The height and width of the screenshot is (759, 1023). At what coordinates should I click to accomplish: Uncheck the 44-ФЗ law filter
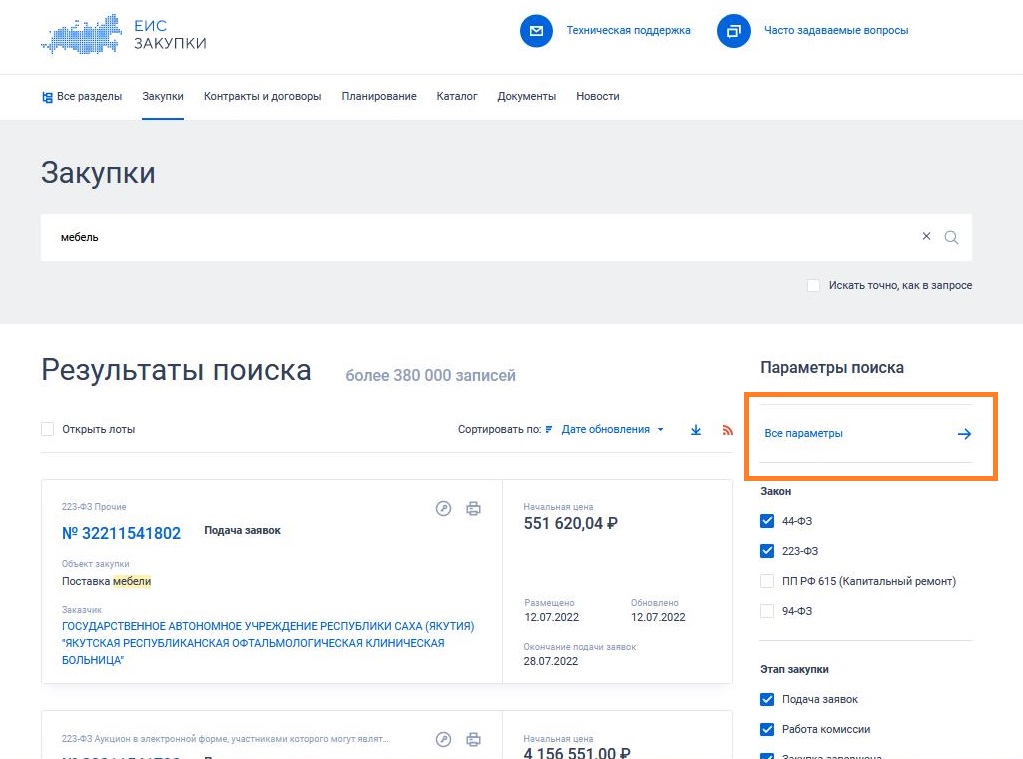coord(767,521)
